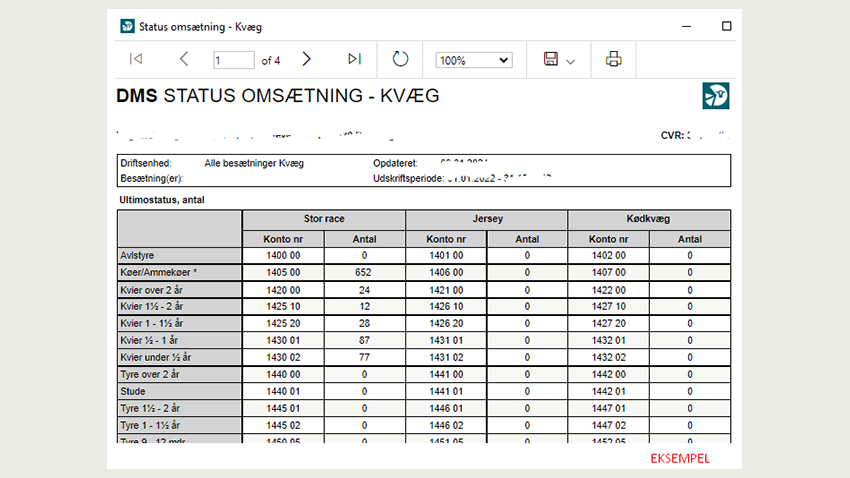Select the Jersey column header
This screenshot has width=850, height=478.
(486, 219)
